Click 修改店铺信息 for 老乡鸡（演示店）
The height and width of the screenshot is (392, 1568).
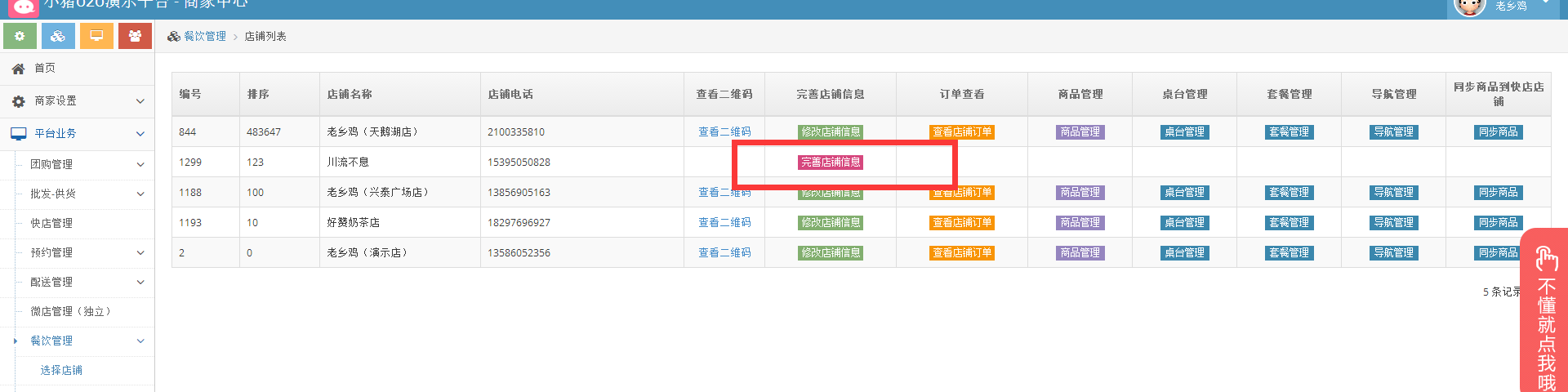(831, 253)
